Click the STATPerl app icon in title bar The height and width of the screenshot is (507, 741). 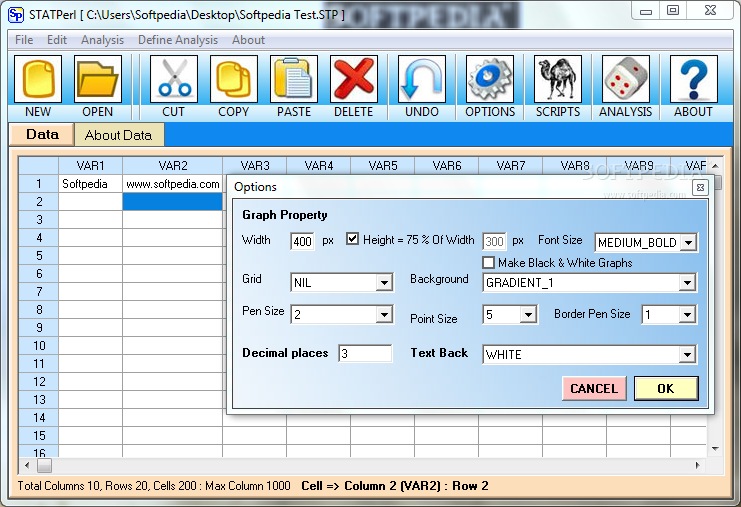point(16,15)
